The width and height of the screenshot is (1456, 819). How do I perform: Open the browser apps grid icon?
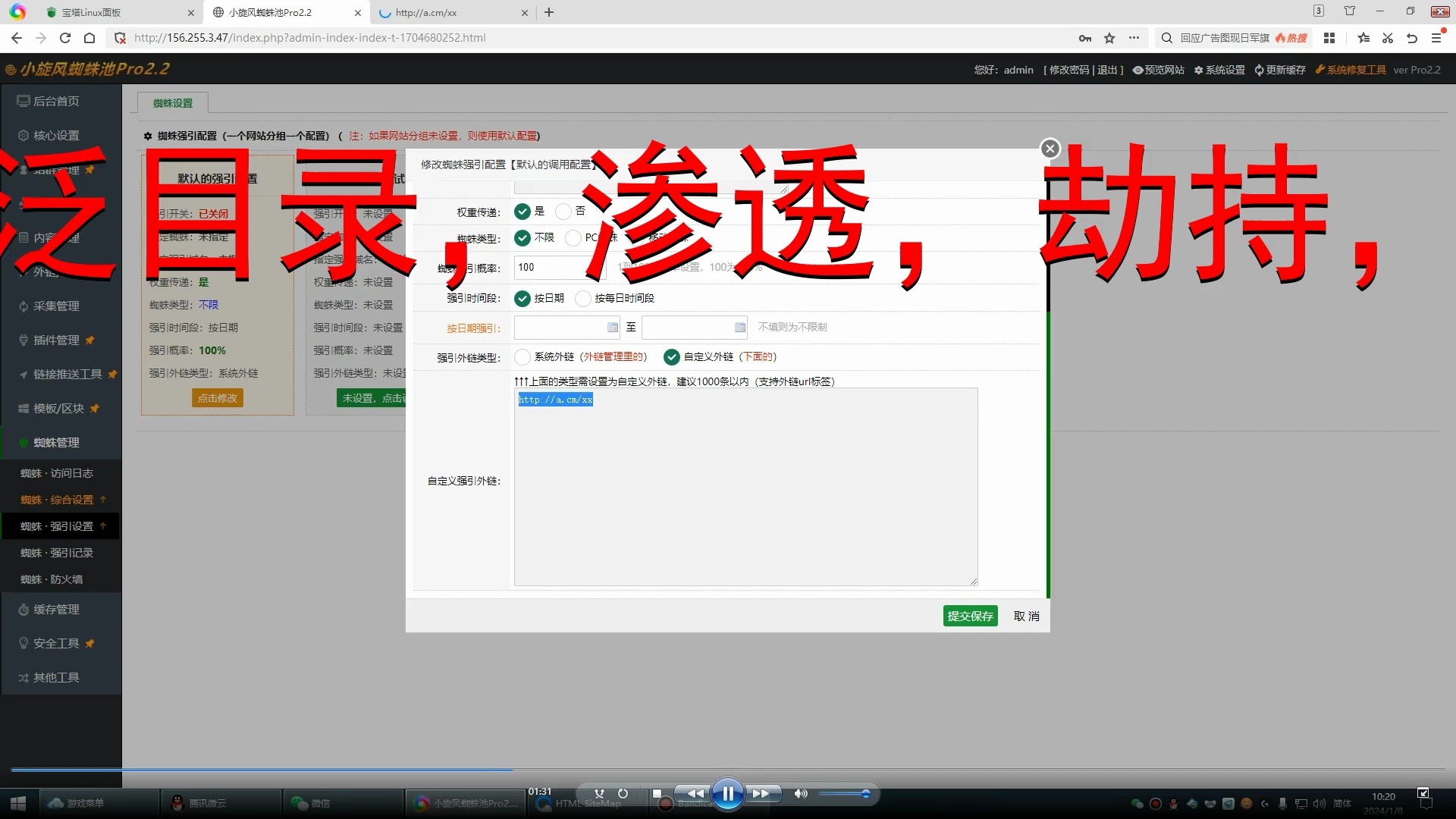1329,38
